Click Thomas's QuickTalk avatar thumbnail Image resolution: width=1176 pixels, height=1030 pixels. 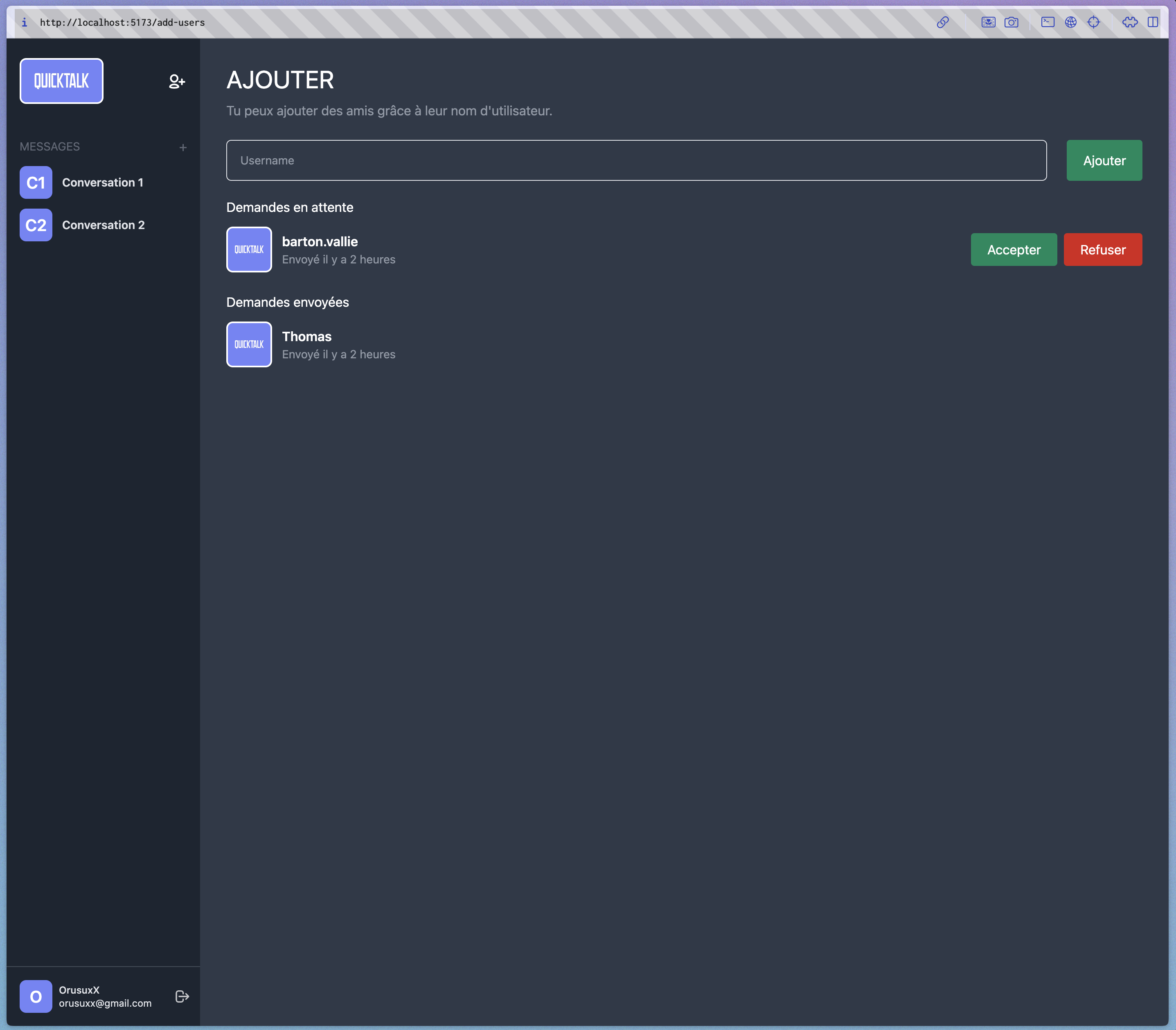pos(249,344)
